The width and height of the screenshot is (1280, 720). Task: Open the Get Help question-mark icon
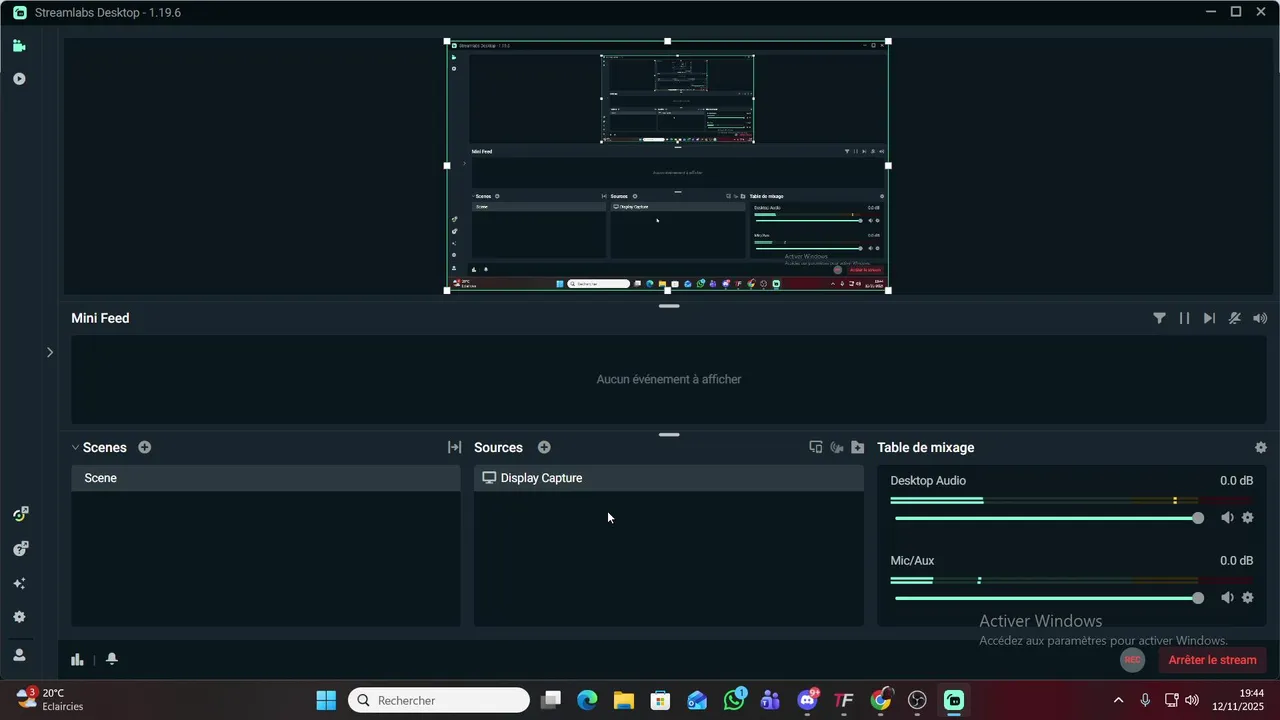[19, 549]
